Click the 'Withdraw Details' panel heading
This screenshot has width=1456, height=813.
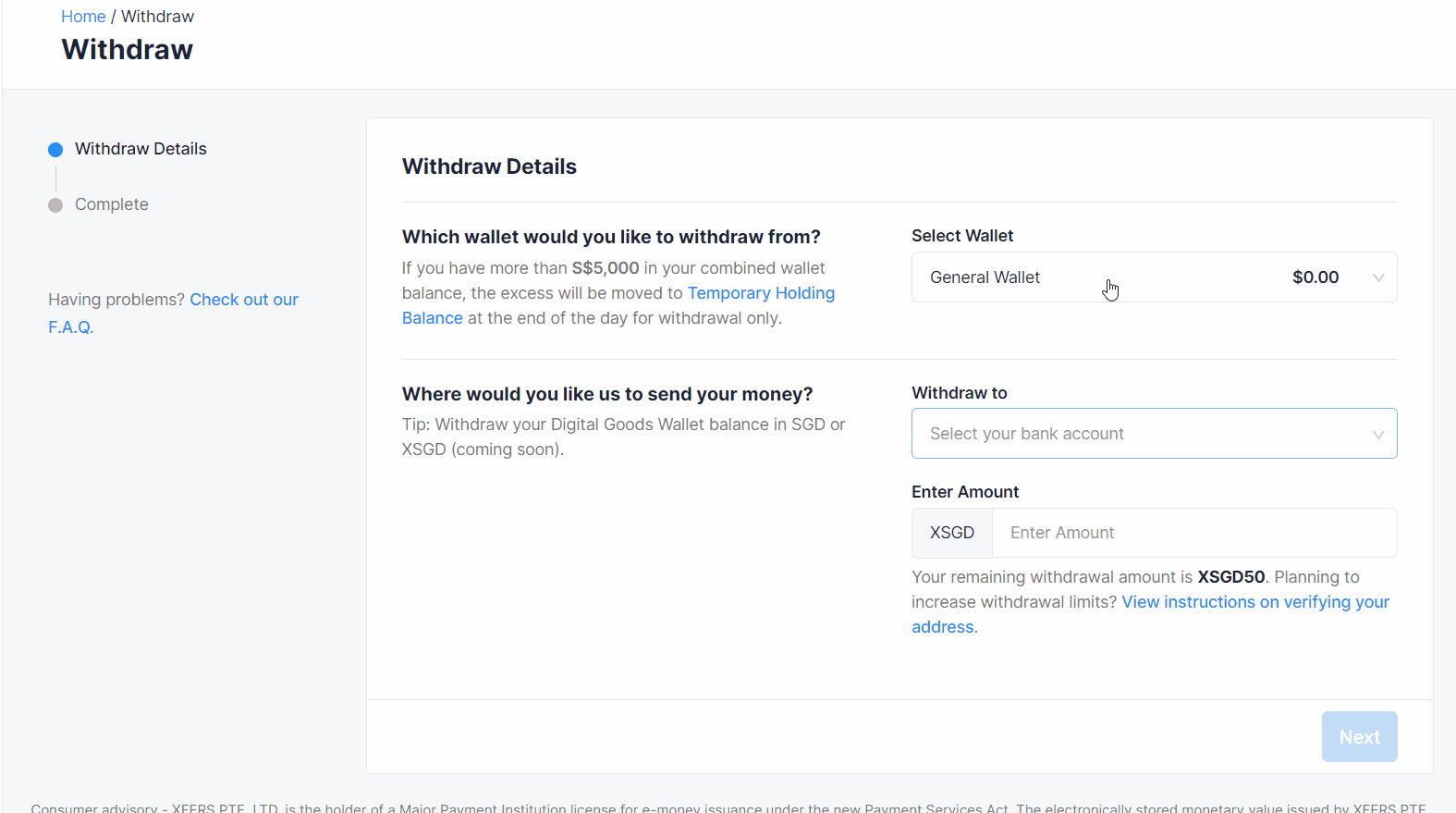coord(489,166)
